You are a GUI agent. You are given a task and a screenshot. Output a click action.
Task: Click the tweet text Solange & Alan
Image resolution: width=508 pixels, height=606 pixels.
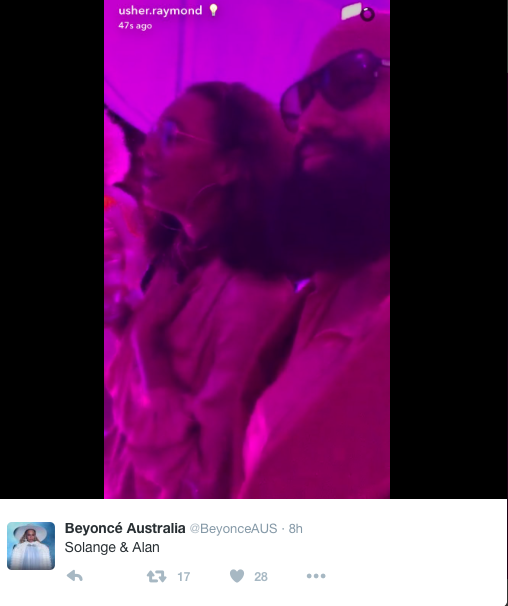[x=112, y=547]
